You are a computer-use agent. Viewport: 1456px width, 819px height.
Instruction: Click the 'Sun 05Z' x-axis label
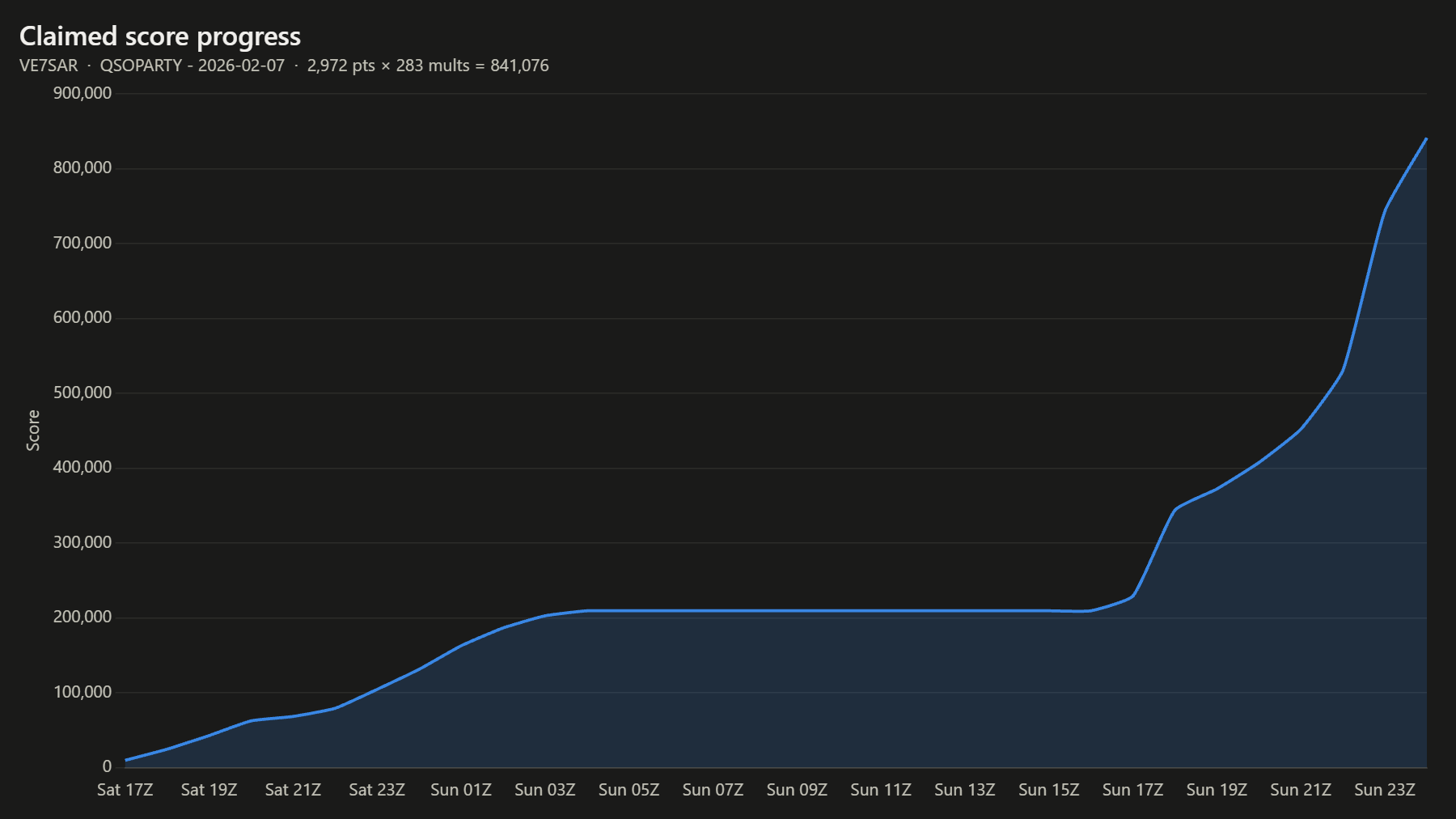[x=629, y=790]
